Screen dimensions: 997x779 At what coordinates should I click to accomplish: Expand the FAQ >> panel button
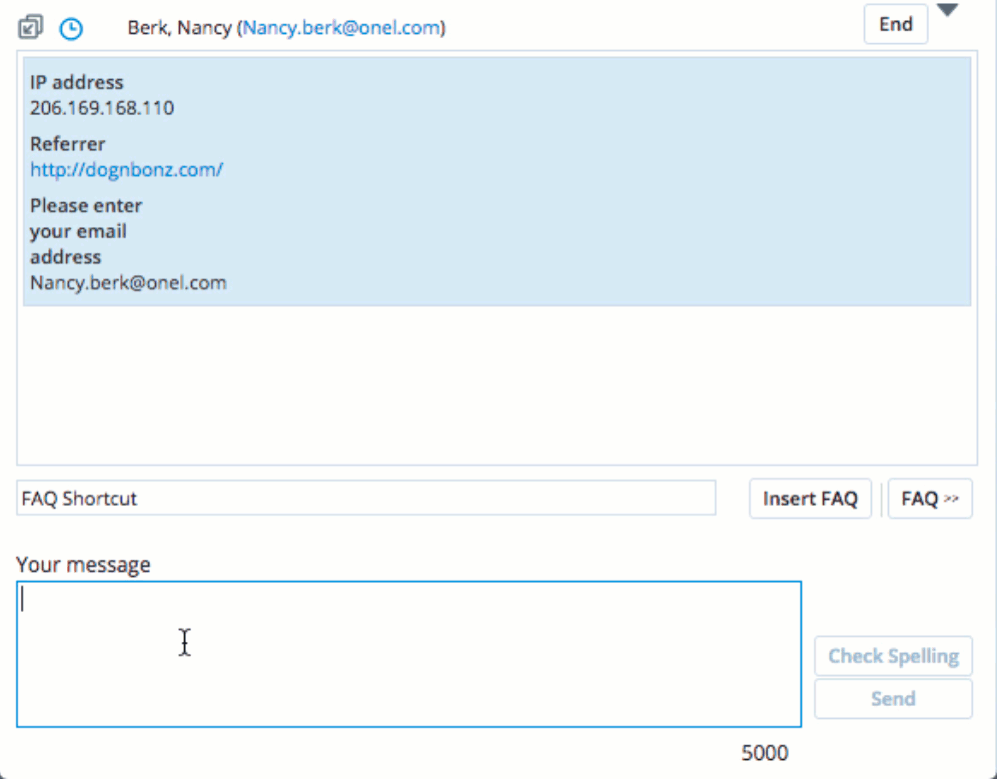[x=930, y=499]
